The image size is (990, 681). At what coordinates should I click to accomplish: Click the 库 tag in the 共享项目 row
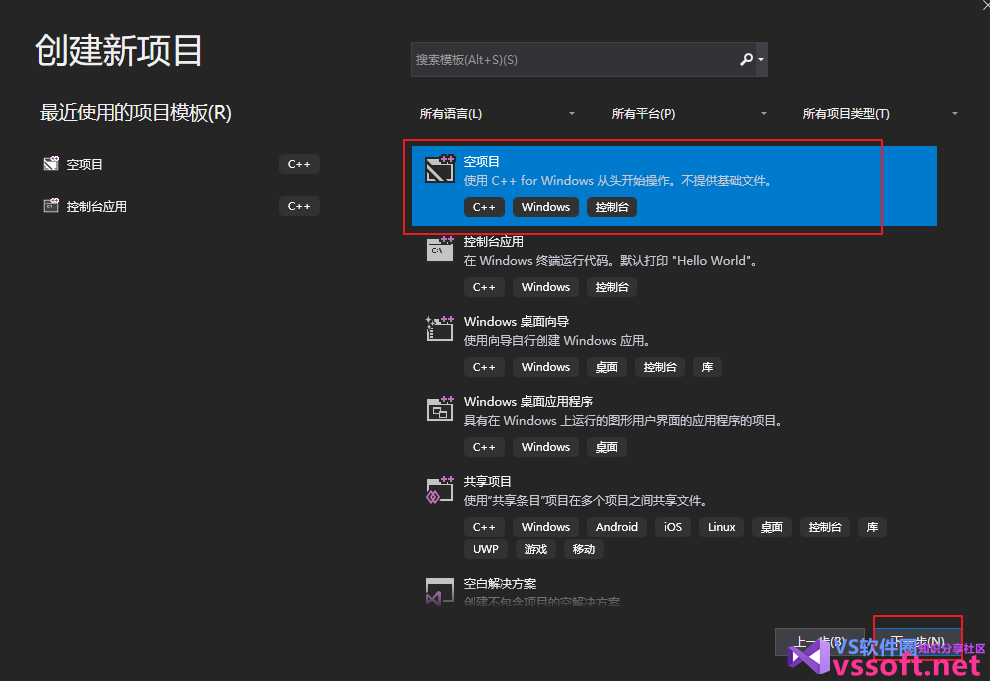pos(872,527)
